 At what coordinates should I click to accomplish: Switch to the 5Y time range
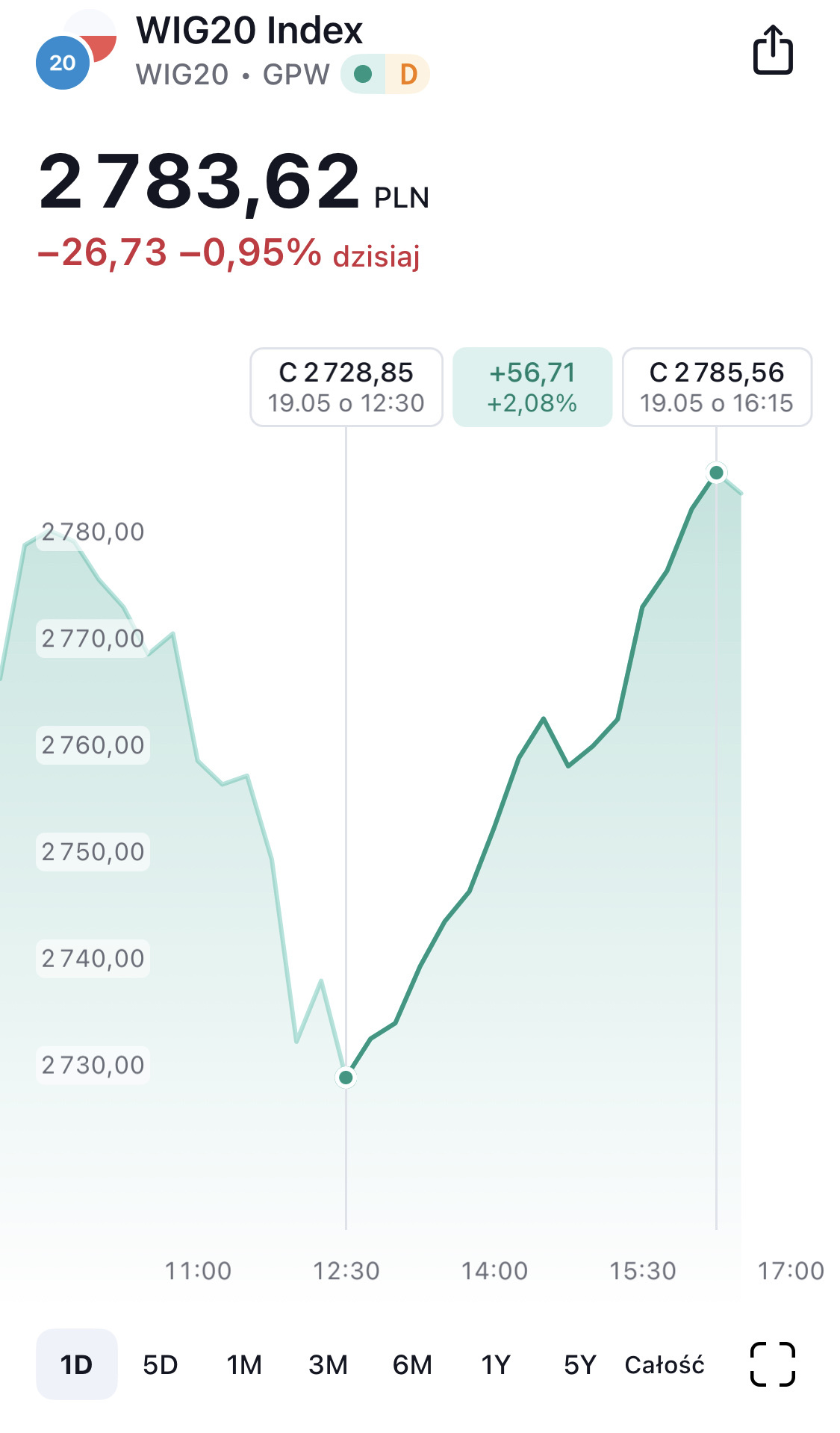point(579,1364)
